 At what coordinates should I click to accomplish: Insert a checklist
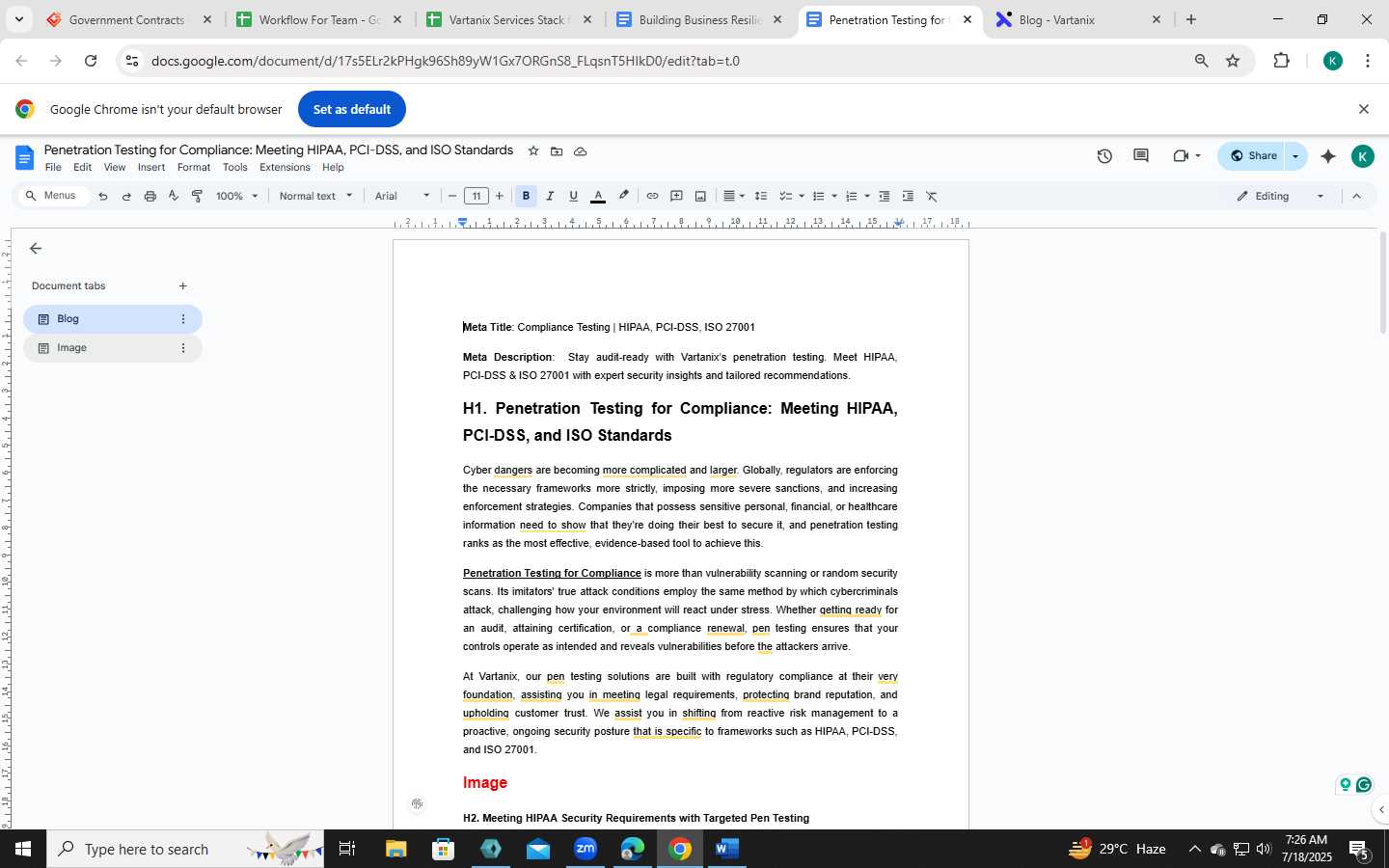(785, 196)
